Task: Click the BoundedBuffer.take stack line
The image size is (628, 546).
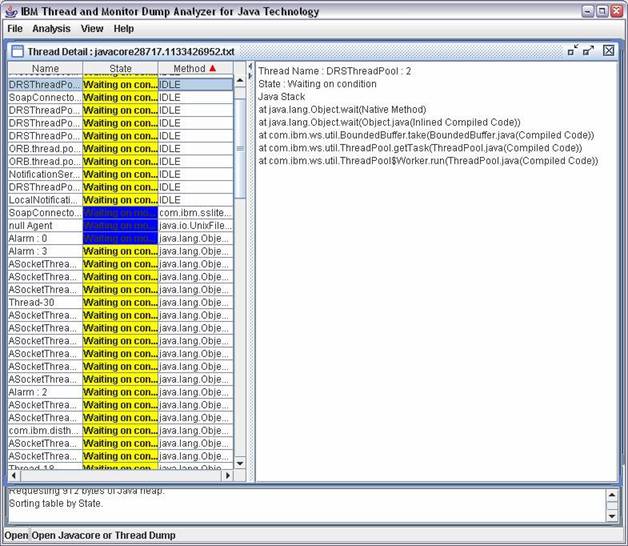Action: (x=426, y=135)
